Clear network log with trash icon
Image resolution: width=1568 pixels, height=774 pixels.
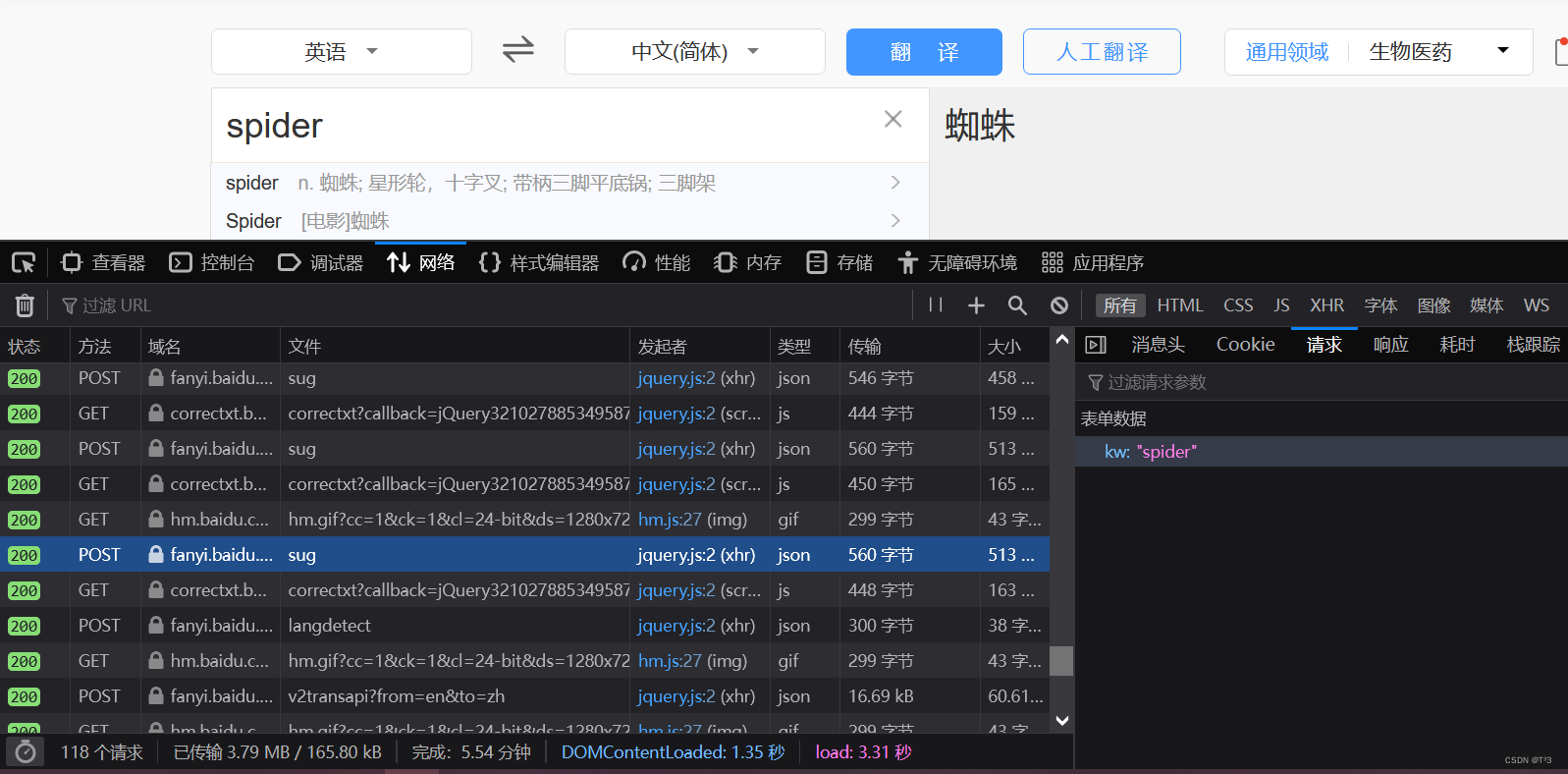tap(25, 305)
